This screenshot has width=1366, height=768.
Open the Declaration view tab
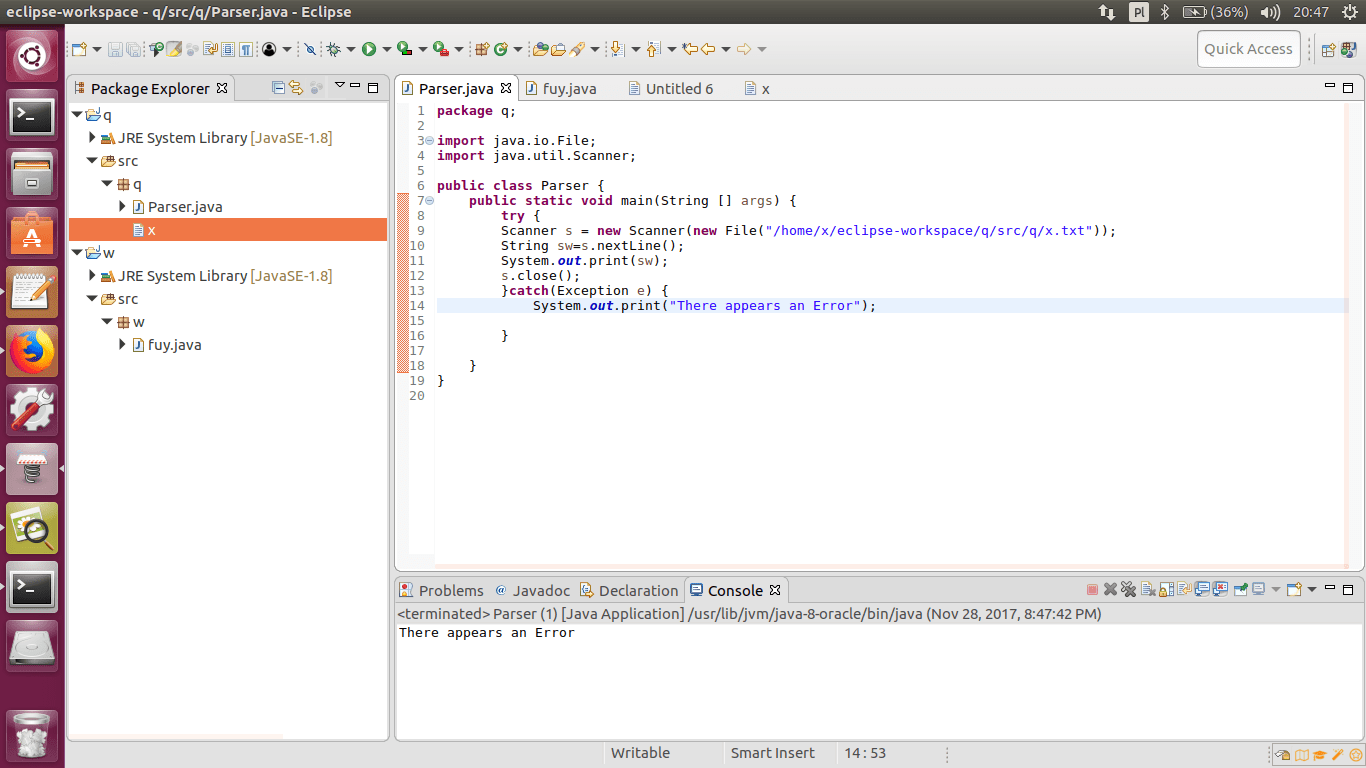629,590
